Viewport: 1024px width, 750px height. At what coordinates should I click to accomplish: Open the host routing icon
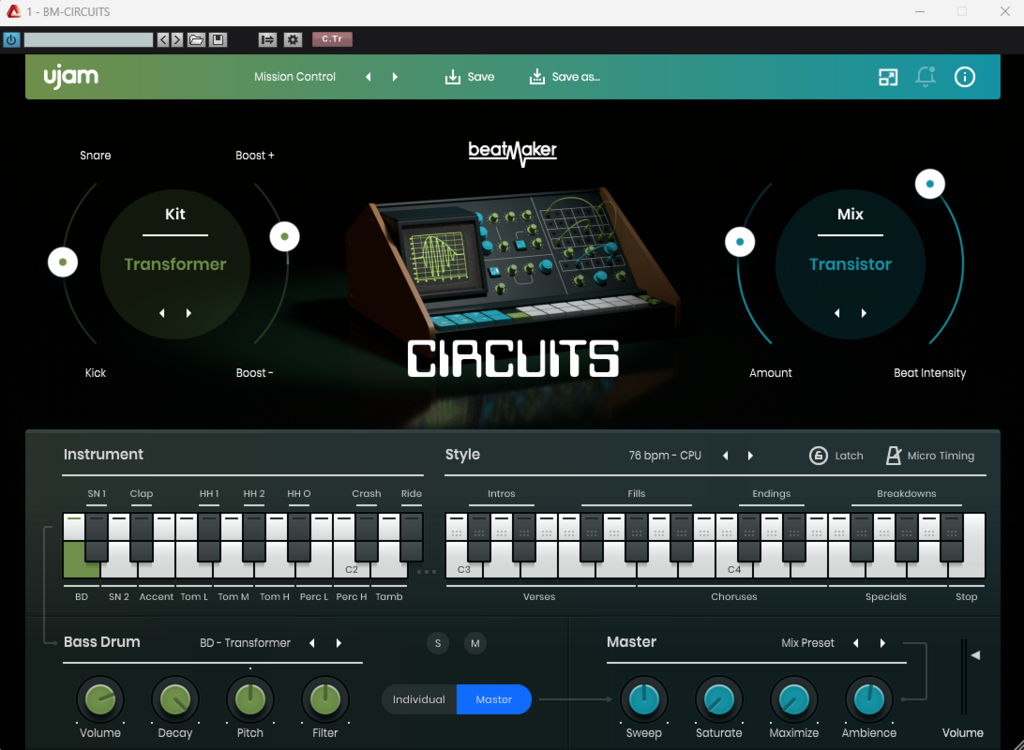pos(268,40)
